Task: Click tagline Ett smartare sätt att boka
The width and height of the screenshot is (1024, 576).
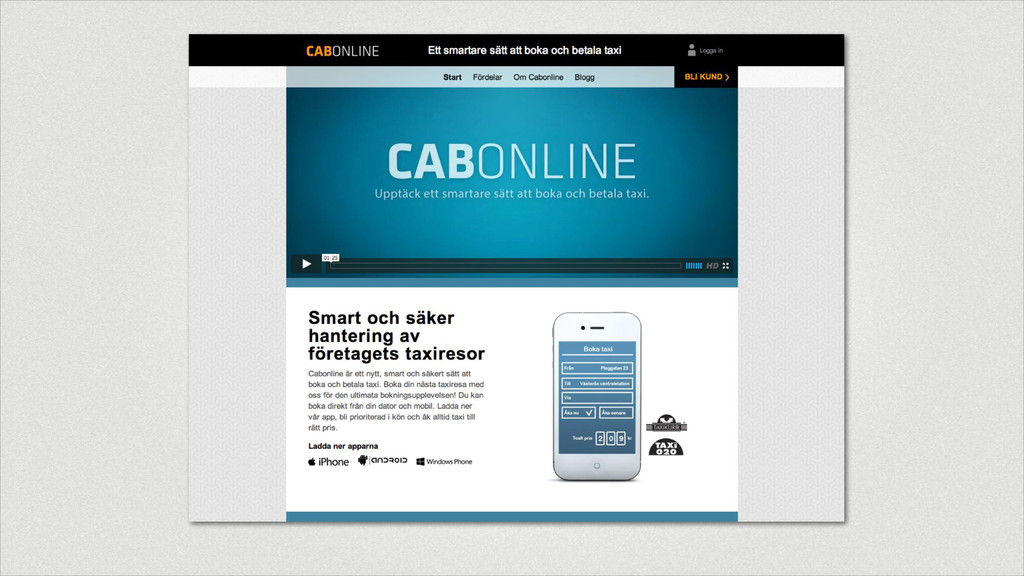Action: (524, 50)
